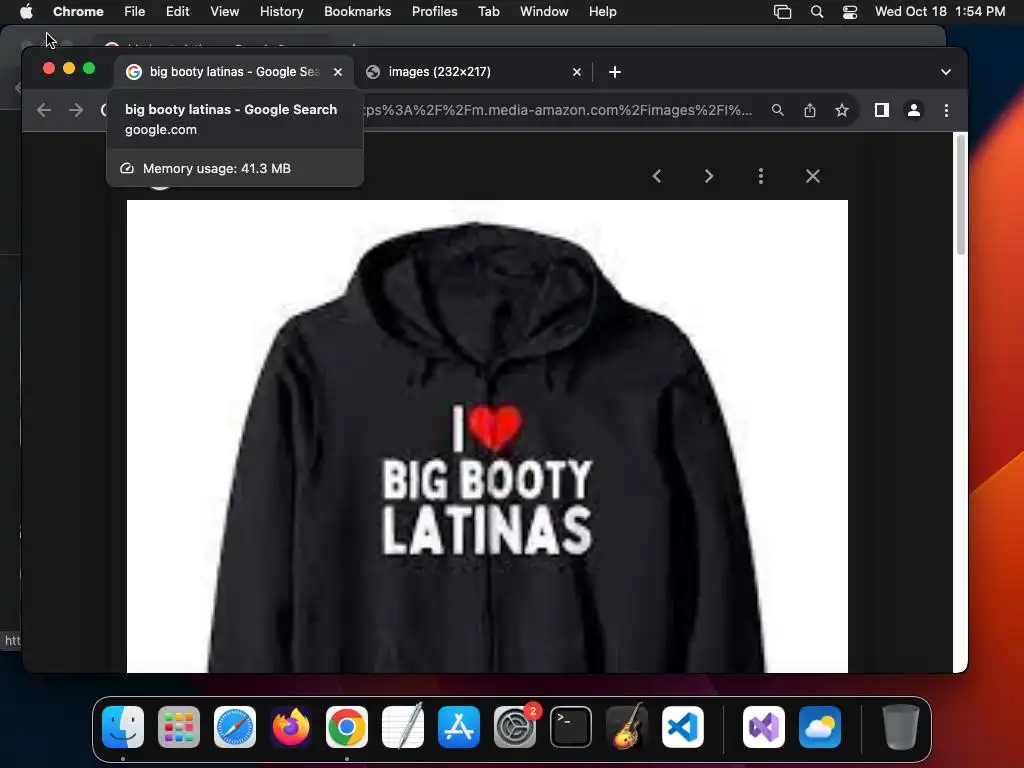Go back with the Chrome back arrow

tap(44, 110)
